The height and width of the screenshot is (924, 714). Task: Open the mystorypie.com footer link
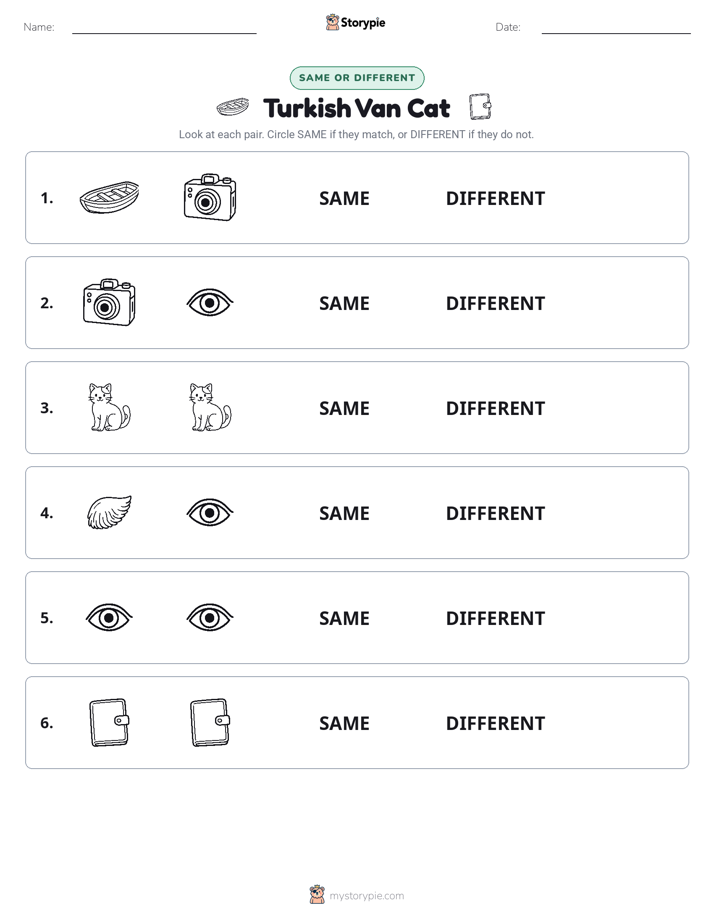(x=357, y=895)
